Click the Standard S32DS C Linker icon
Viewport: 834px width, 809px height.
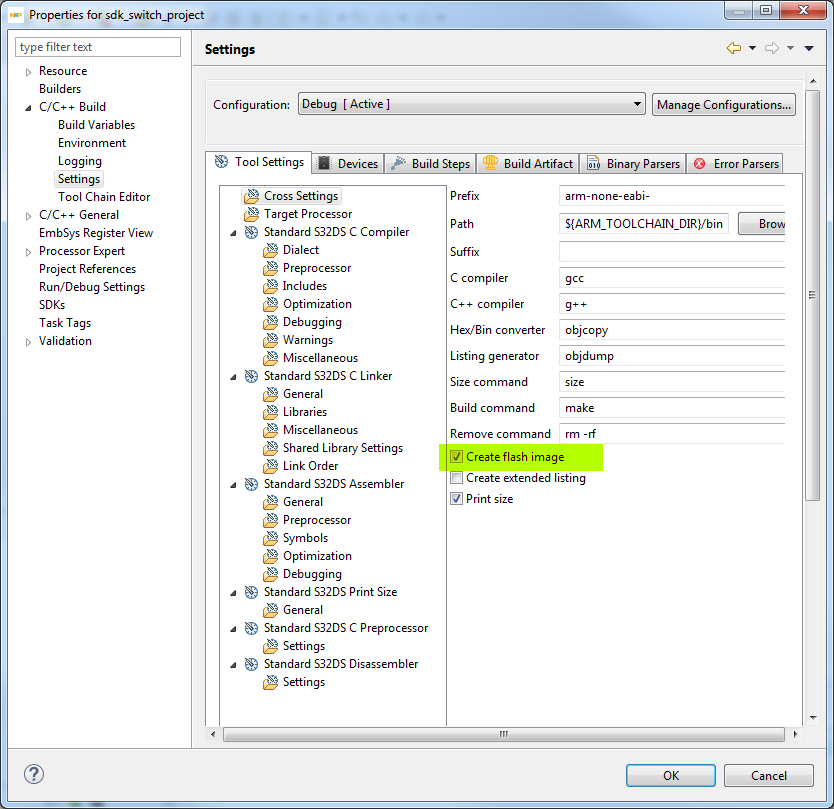point(251,376)
